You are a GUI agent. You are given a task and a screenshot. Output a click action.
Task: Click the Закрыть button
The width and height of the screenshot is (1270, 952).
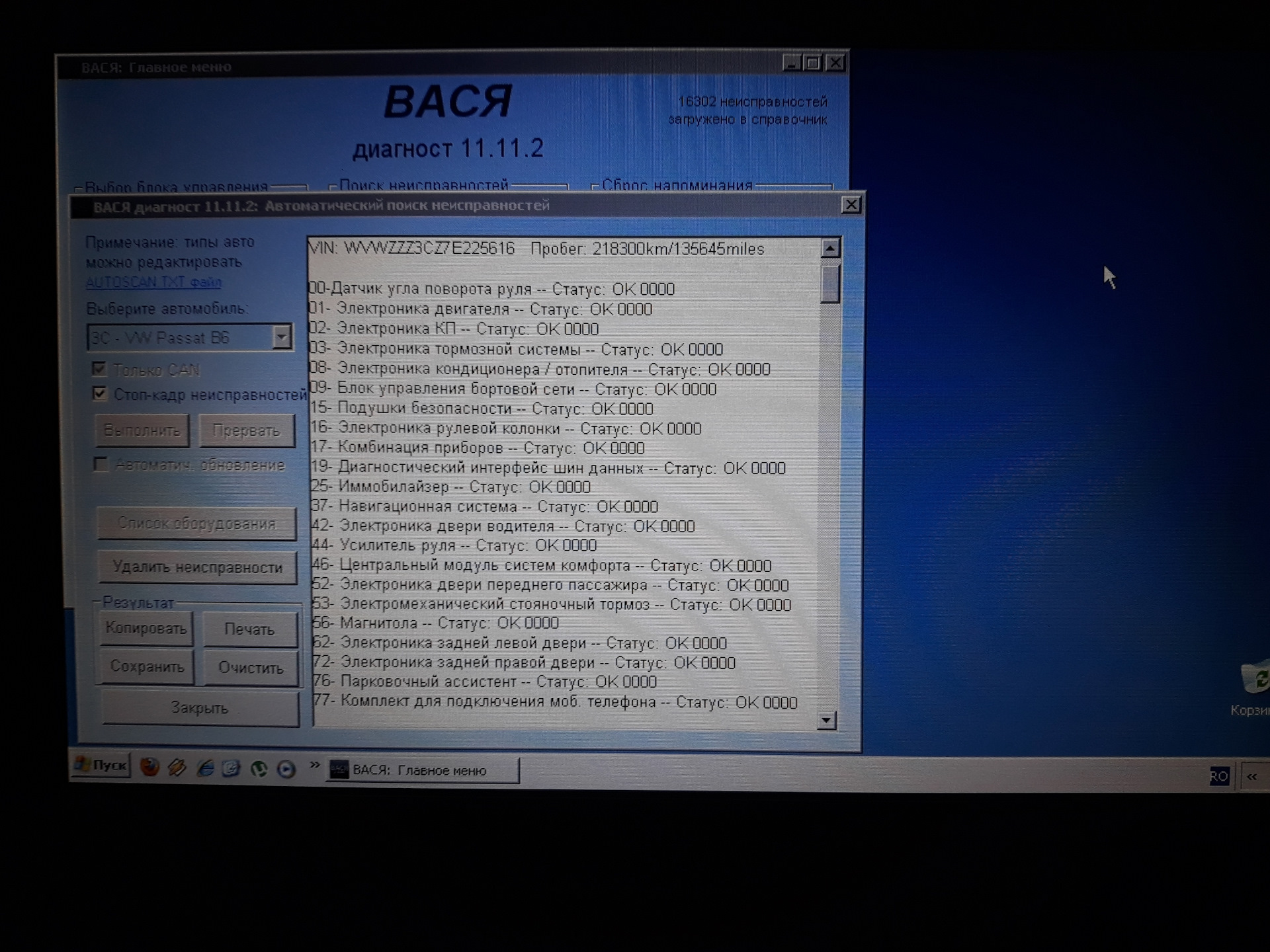[200, 708]
